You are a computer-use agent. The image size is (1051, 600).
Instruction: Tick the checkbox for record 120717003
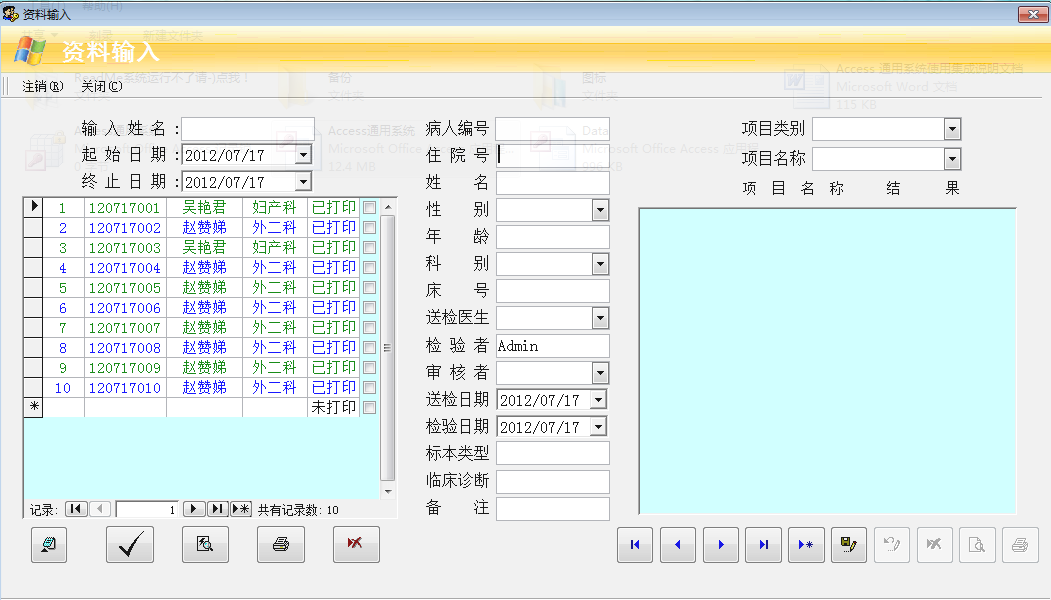(369, 247)
